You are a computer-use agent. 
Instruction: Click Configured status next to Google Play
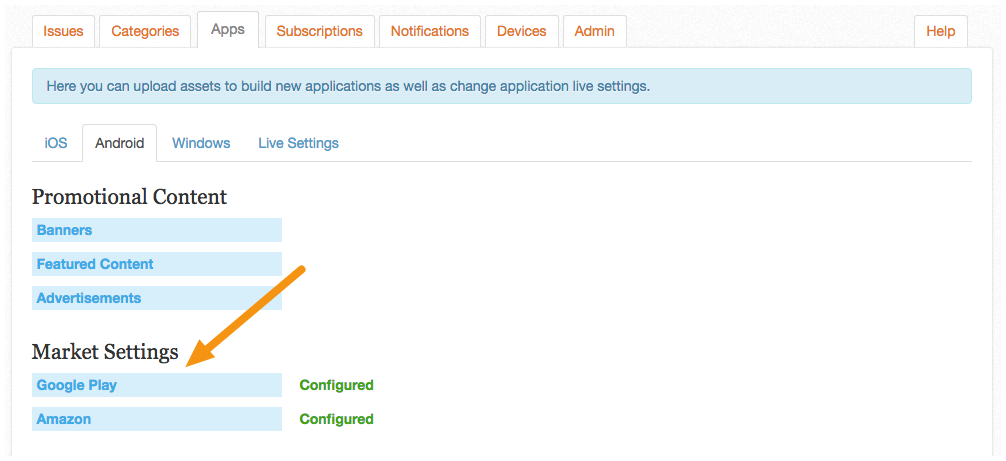336,385
